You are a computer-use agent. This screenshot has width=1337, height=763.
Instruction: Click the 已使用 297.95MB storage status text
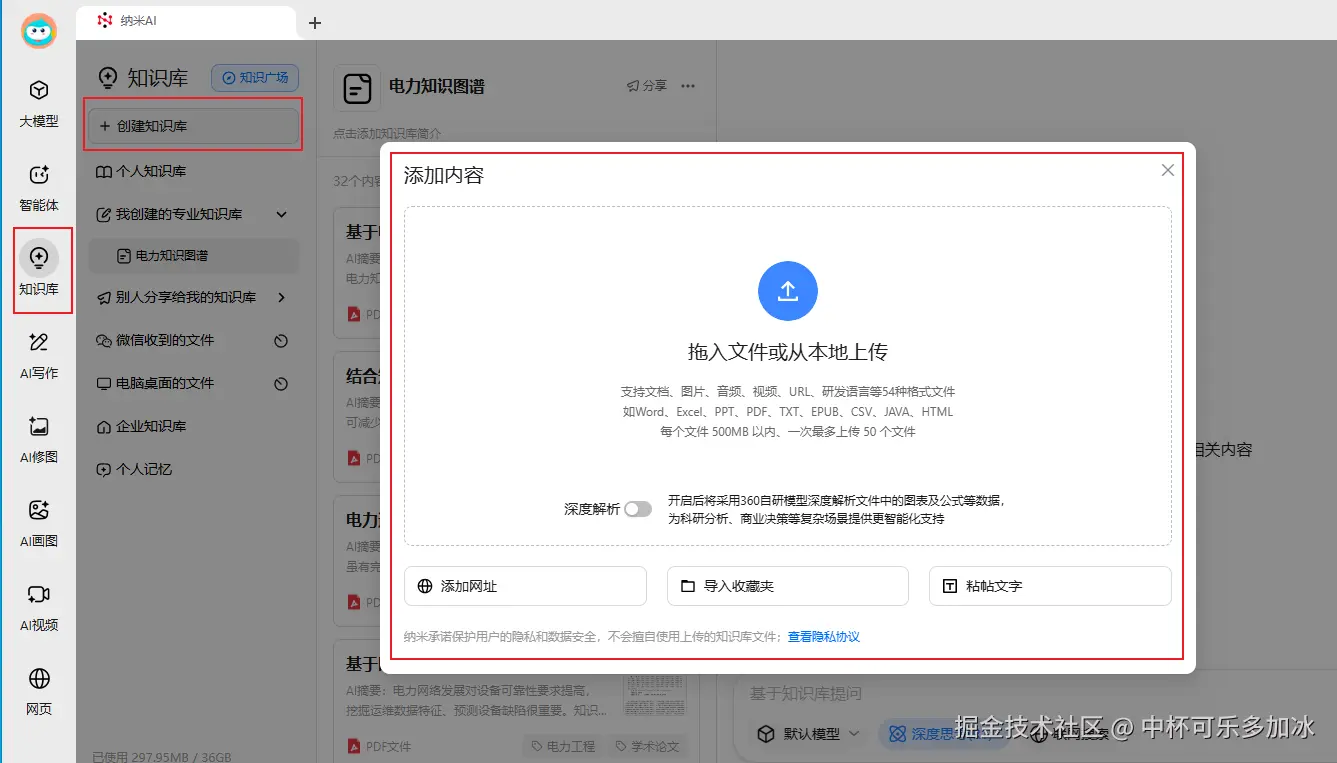point(161,756)
